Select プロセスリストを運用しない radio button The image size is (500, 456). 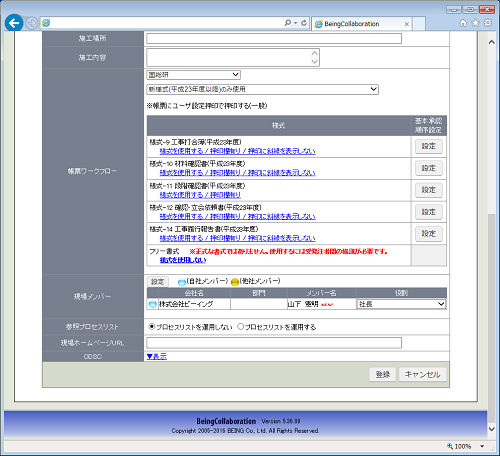point(152,327)
